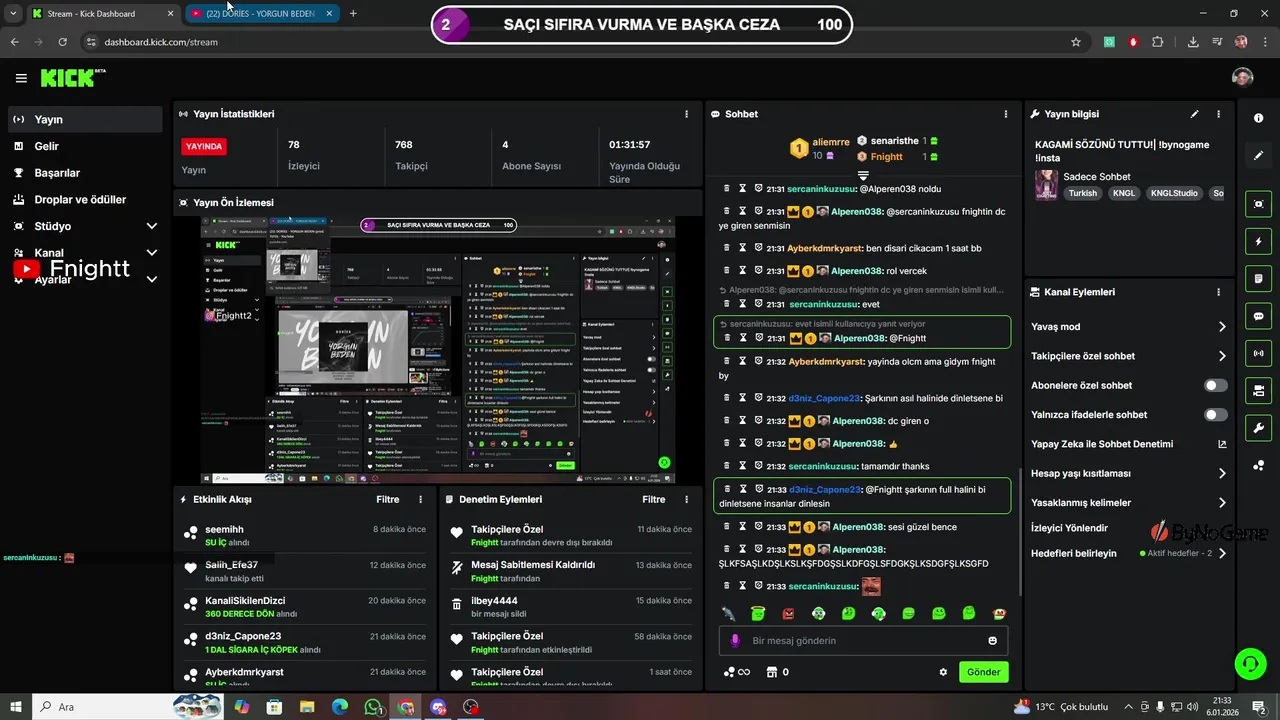Open Yayın İstatistikleri three-dot menu
1280x720 pixels.
click(685, 114)
